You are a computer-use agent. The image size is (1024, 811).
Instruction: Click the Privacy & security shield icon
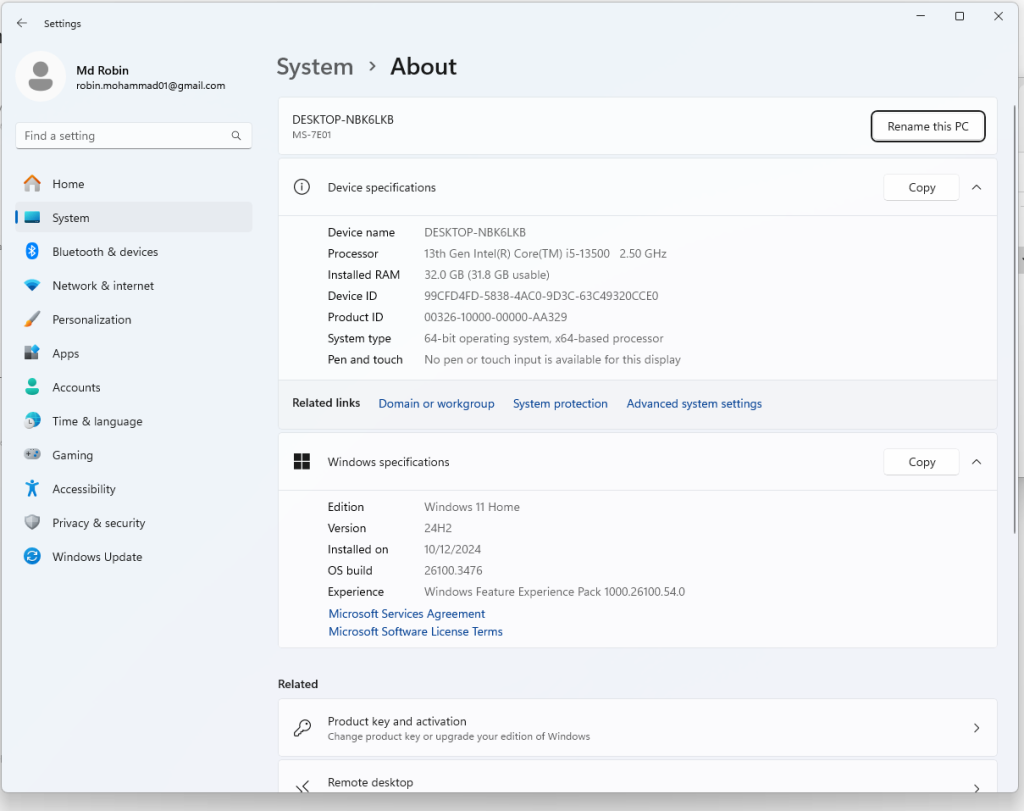[x=32, y=522]
